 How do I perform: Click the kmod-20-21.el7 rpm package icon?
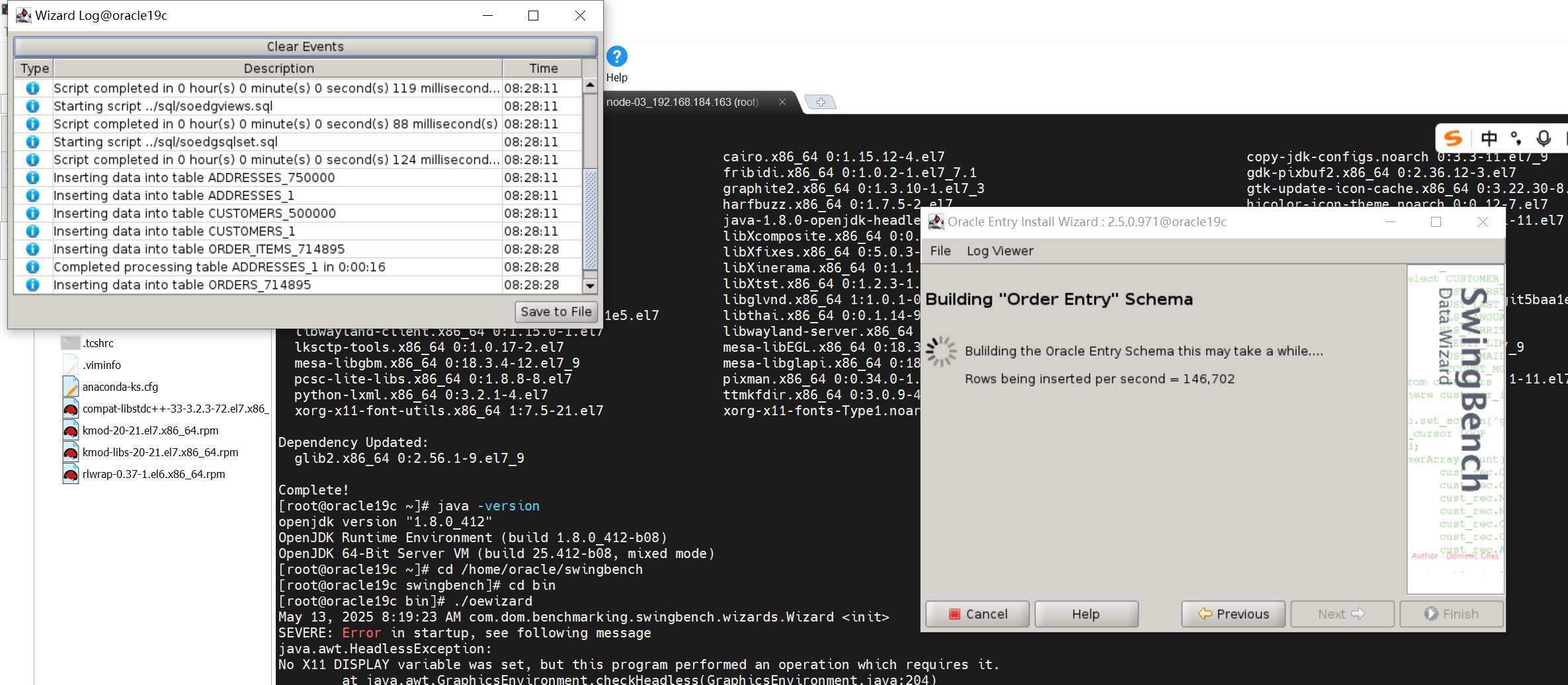[x=70, y=430]
